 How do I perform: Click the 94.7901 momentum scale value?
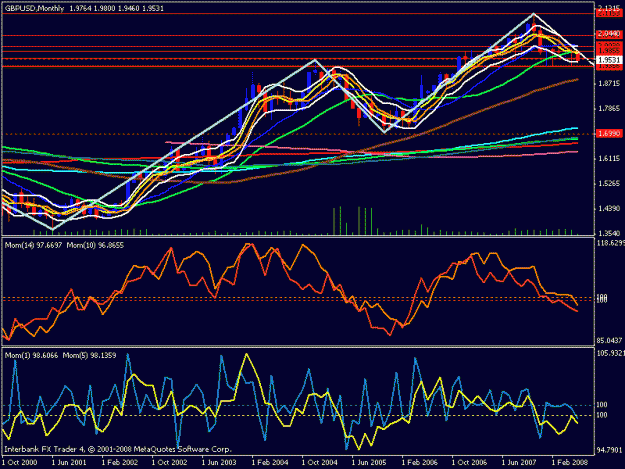point(610,450)
